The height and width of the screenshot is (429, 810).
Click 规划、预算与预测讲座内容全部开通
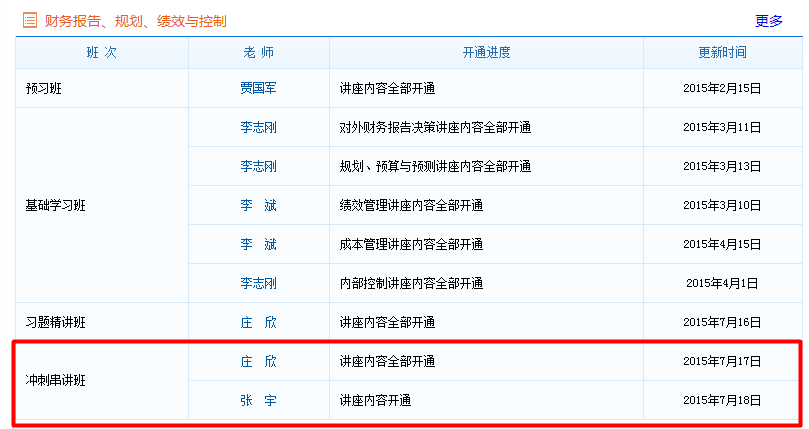pos(435,166)
